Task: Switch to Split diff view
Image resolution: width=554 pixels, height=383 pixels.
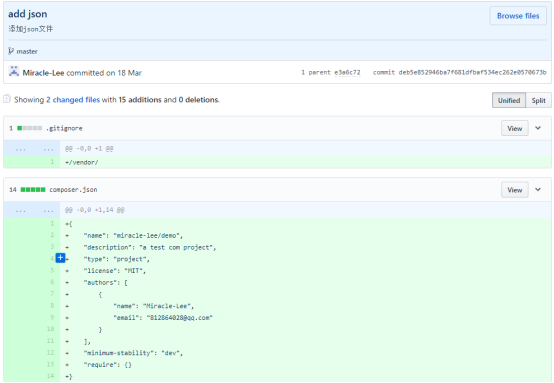Action: click(x=538, y=100)
